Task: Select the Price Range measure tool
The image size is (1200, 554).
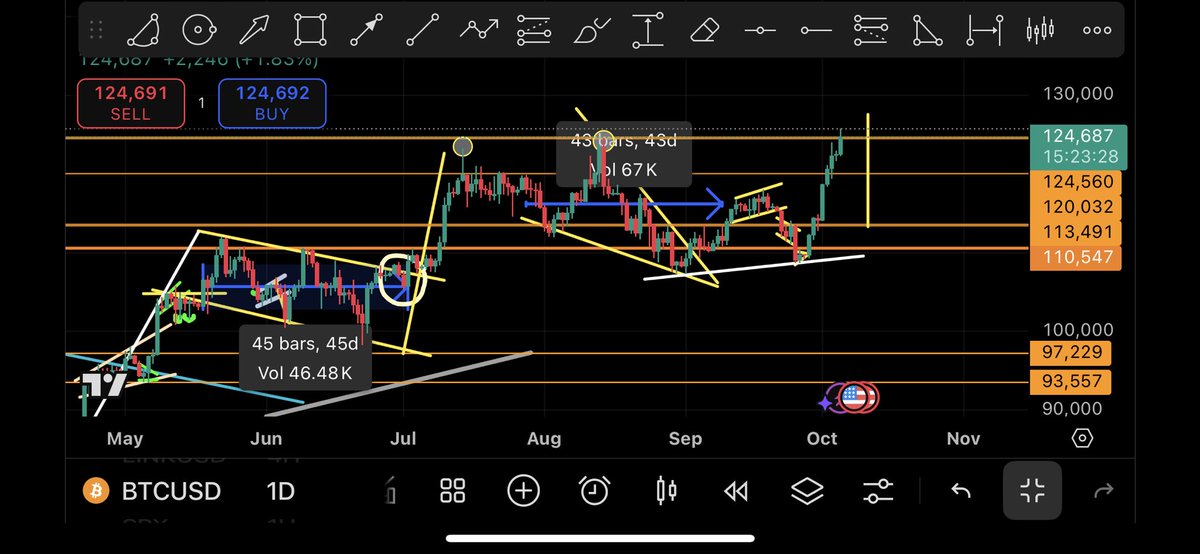Action: pyautogui.click(x=648, y=30)
